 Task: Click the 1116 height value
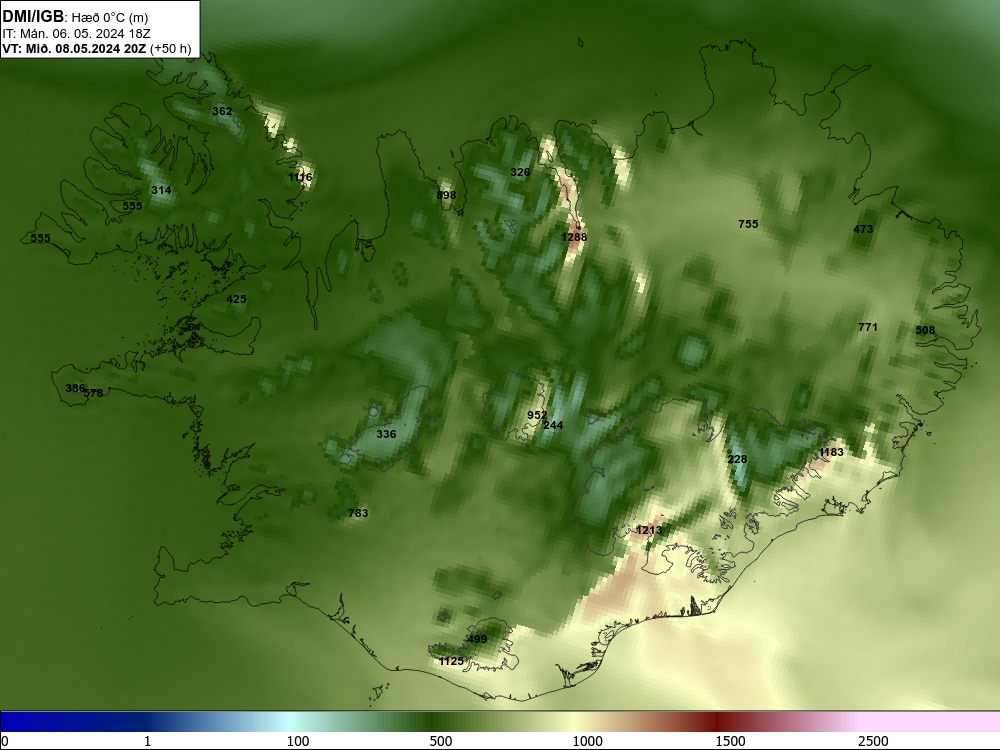[x=300, y=177]
